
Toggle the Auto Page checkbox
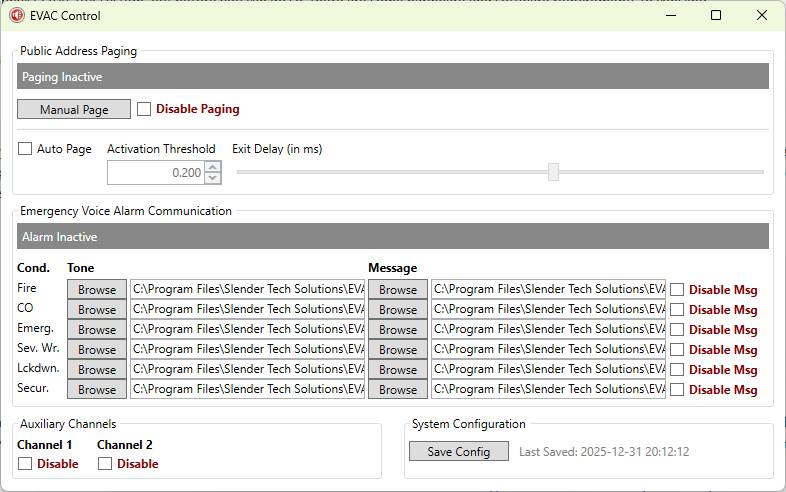click(25, 149)
